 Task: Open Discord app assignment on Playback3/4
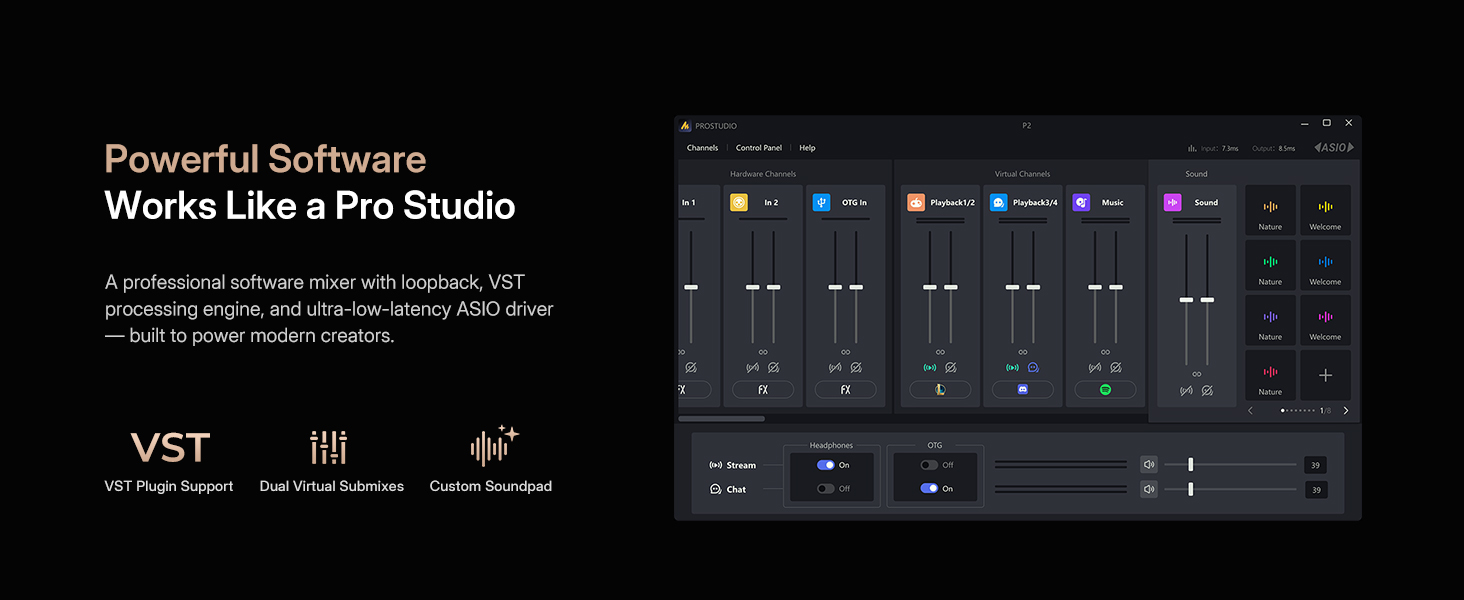[1022, 390]
